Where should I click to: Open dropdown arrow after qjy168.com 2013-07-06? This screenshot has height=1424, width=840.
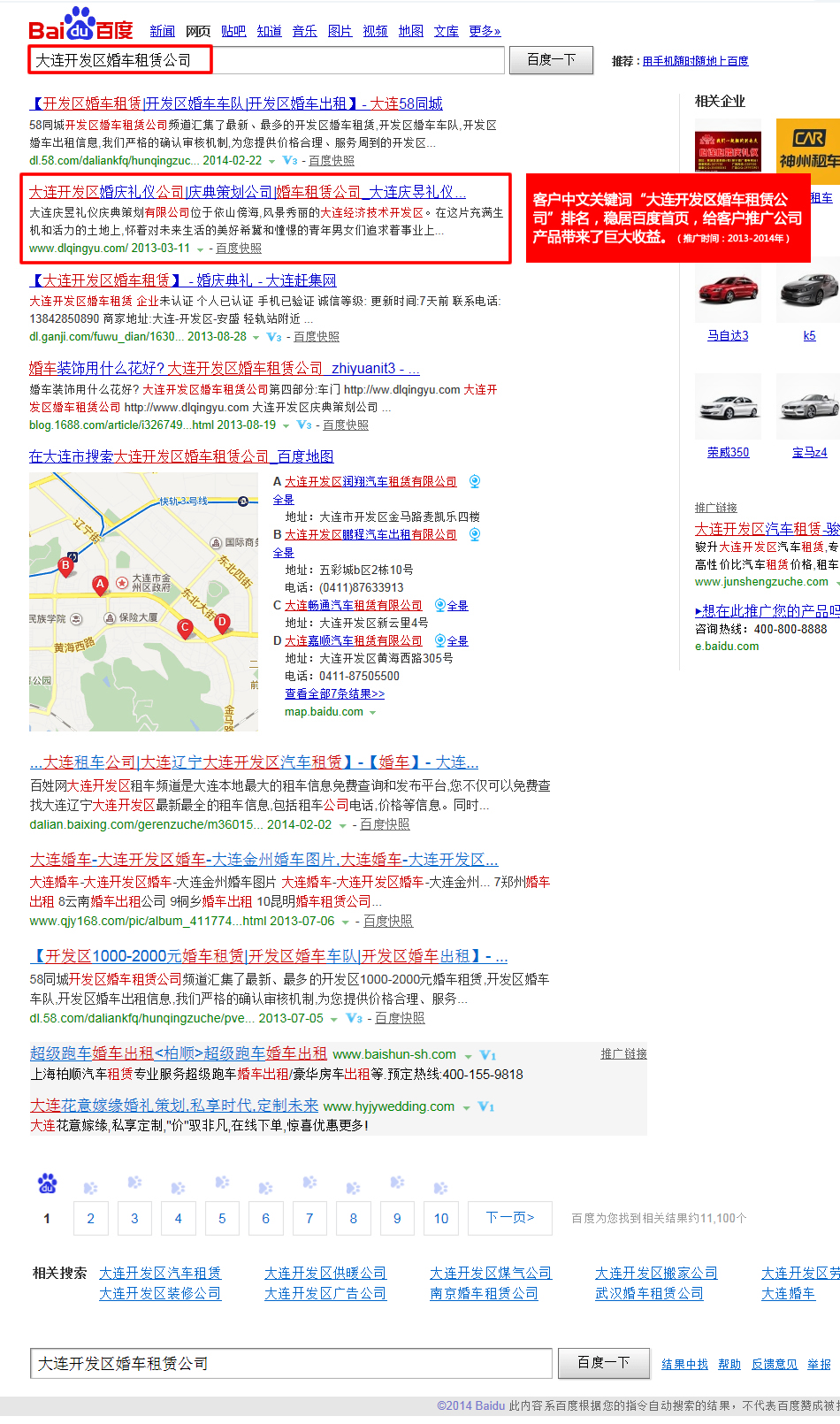346,922
